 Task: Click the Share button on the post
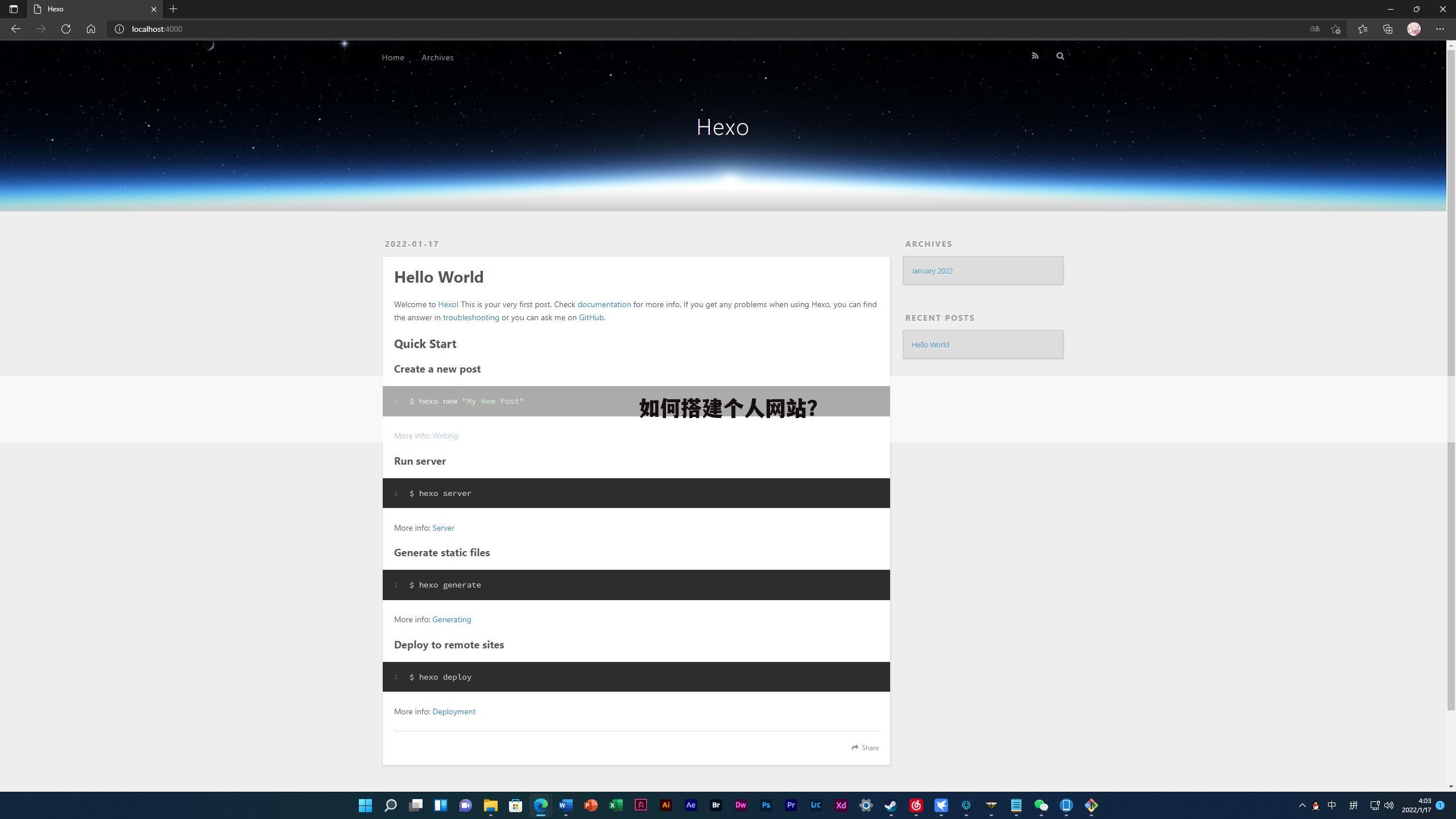tap(865, 747)
